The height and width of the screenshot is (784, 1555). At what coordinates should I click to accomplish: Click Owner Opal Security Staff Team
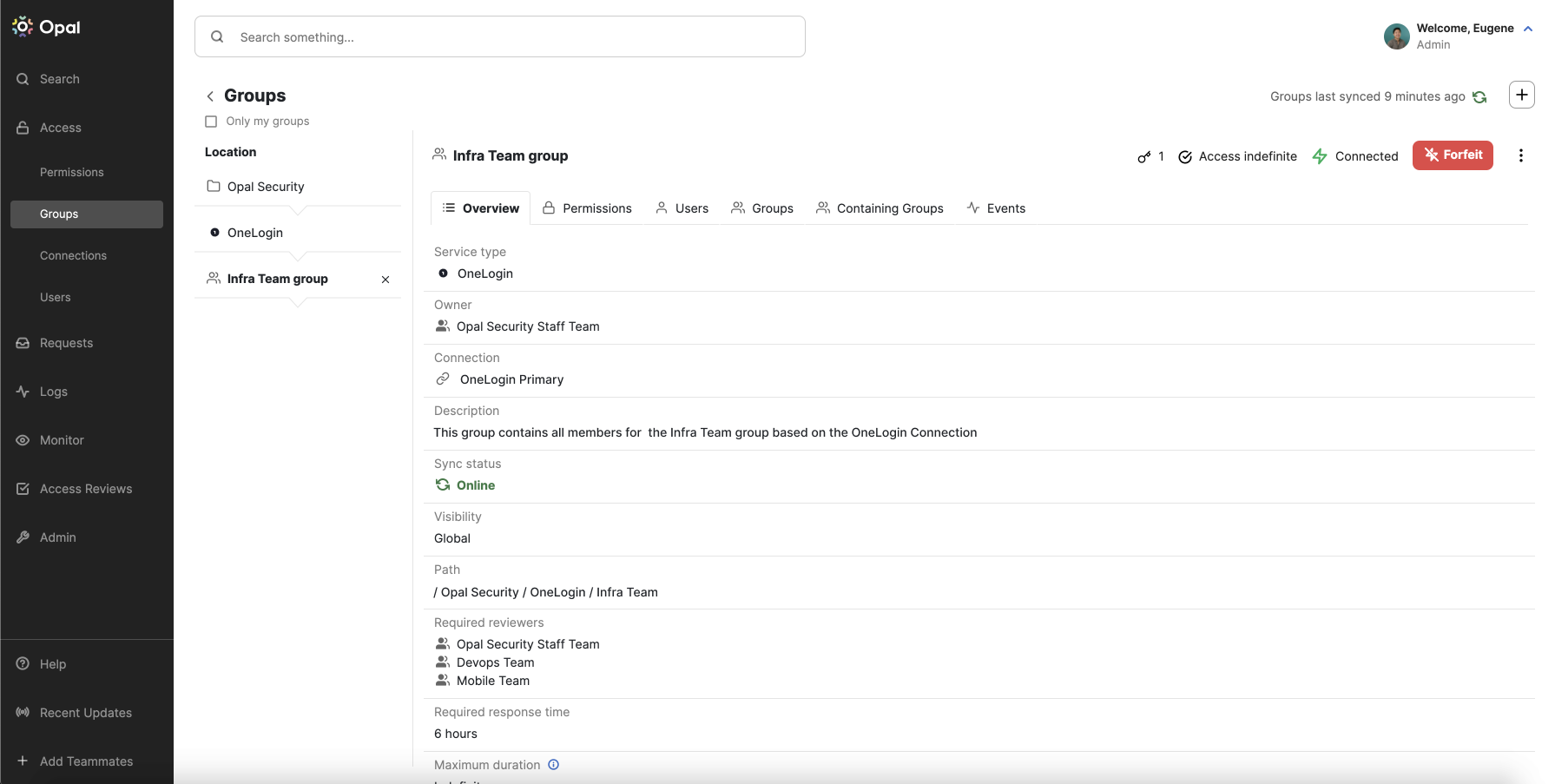click(528, 326)
